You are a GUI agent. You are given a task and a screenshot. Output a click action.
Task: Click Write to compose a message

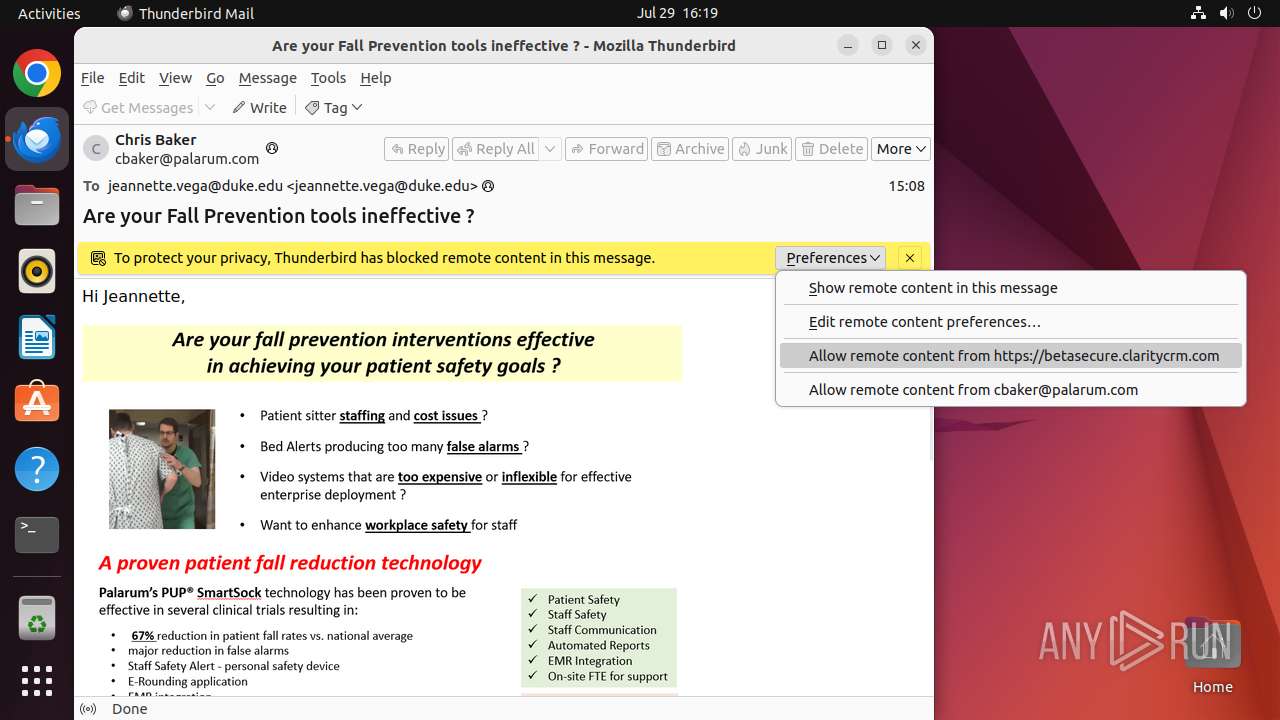point(259,107)
